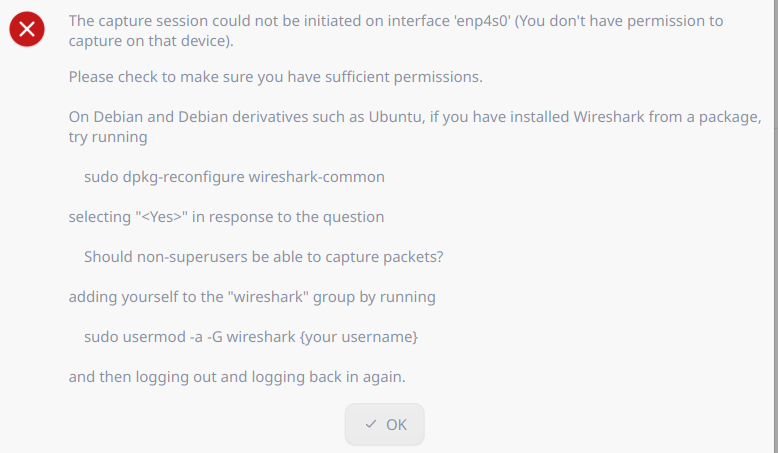The image size is (778, 453).
Task: Click the 'sudo usermod -a -G wireshark' command
Action: pos(190,336)
